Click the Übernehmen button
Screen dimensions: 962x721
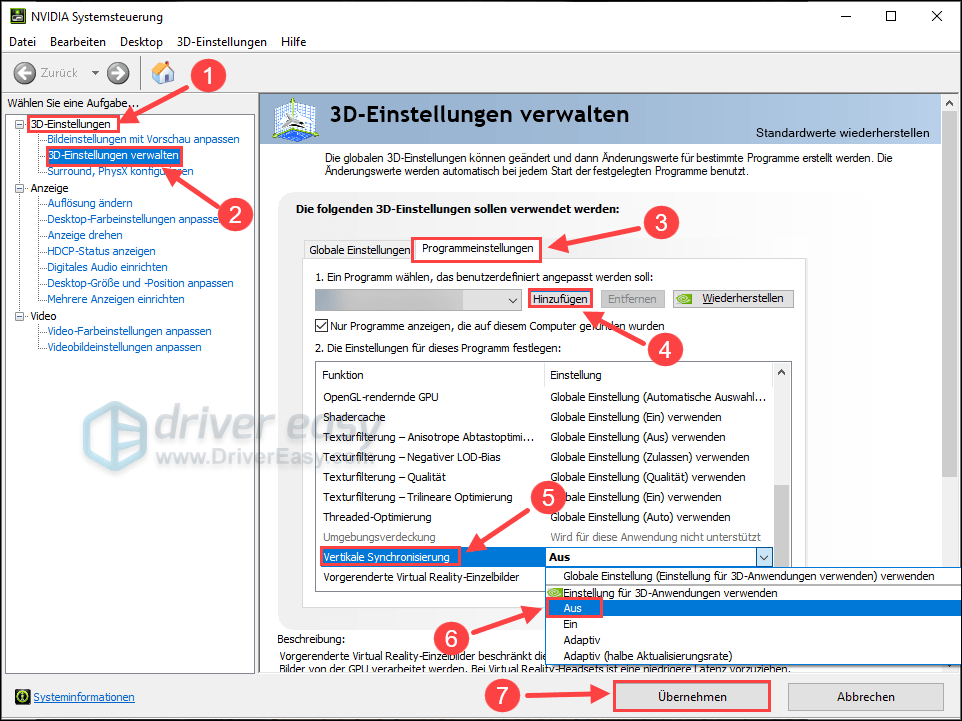(x=692, y=696)
